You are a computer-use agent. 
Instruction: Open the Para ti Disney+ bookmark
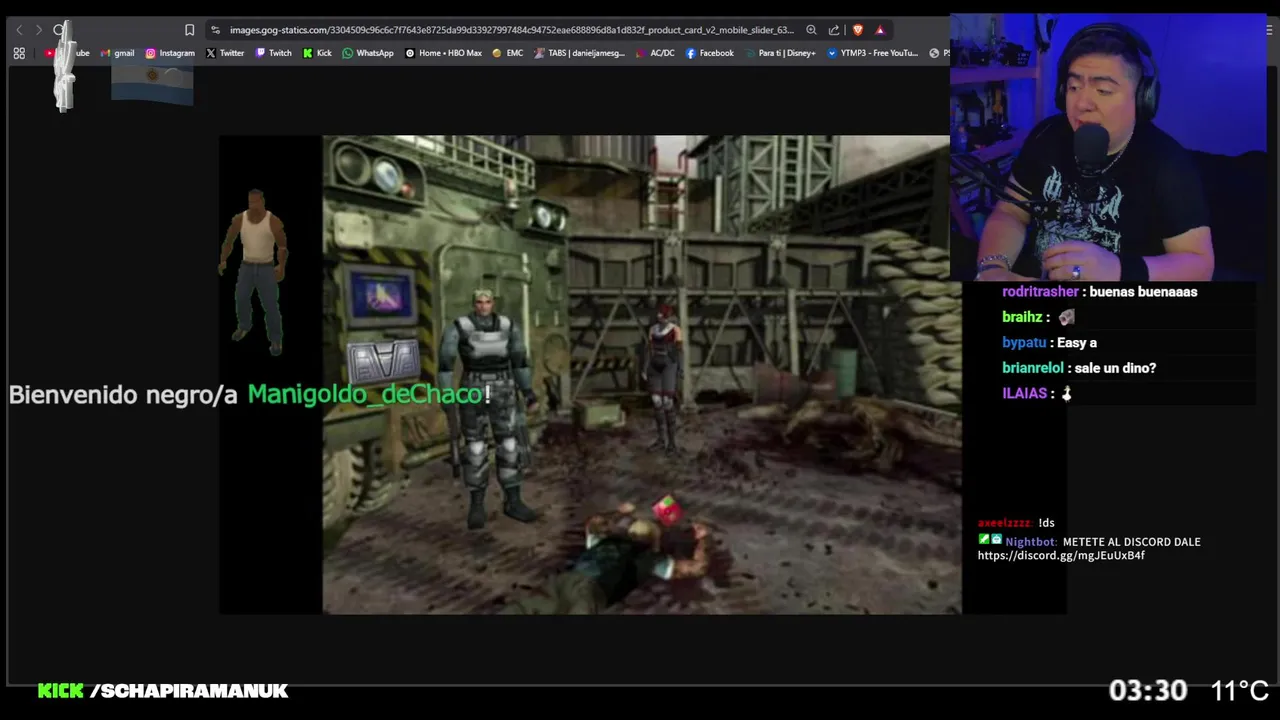pyautogui.click(x=780, y=53)
